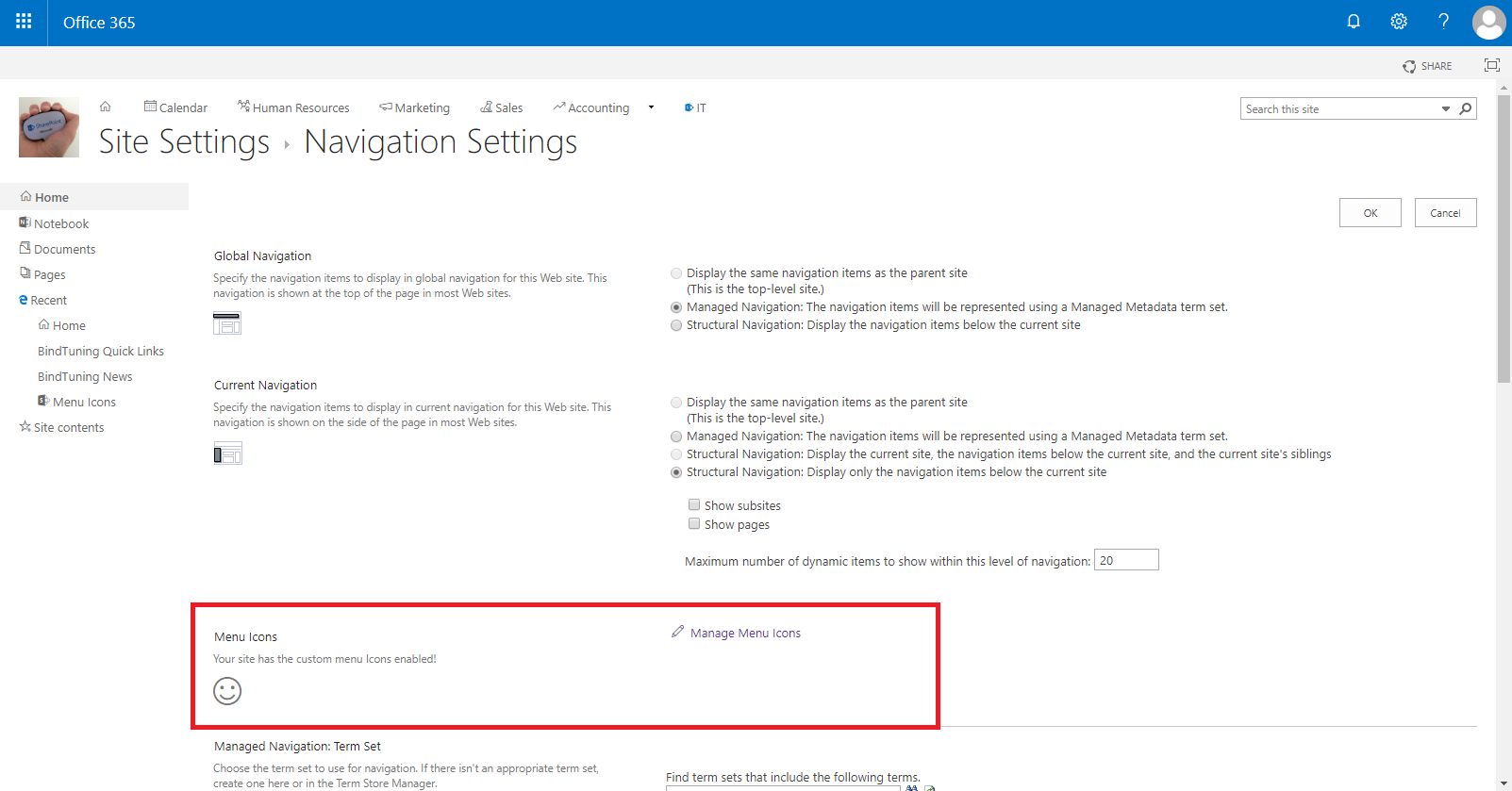
Task: Open Notebook in the left sidebar
Action: click(54, 223)
